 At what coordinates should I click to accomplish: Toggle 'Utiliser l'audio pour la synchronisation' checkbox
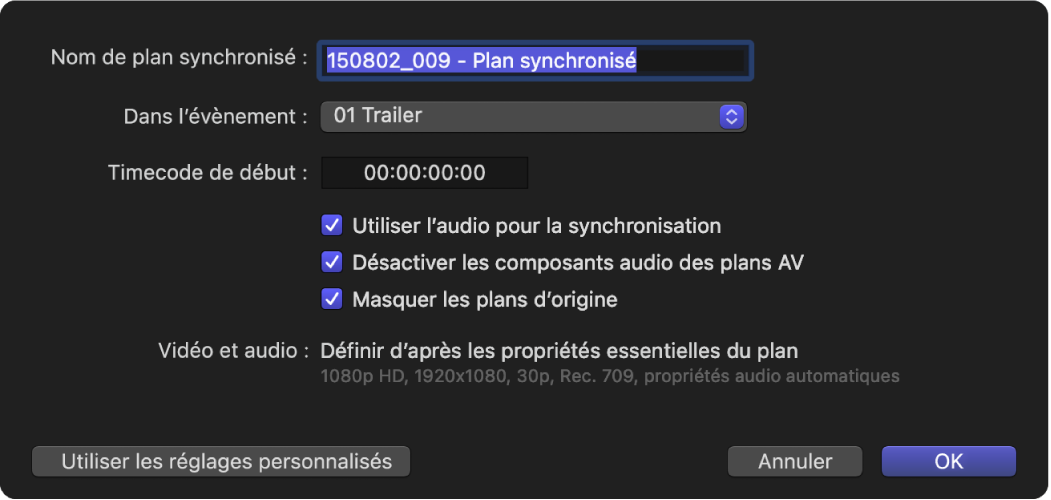tap(332, 226)
